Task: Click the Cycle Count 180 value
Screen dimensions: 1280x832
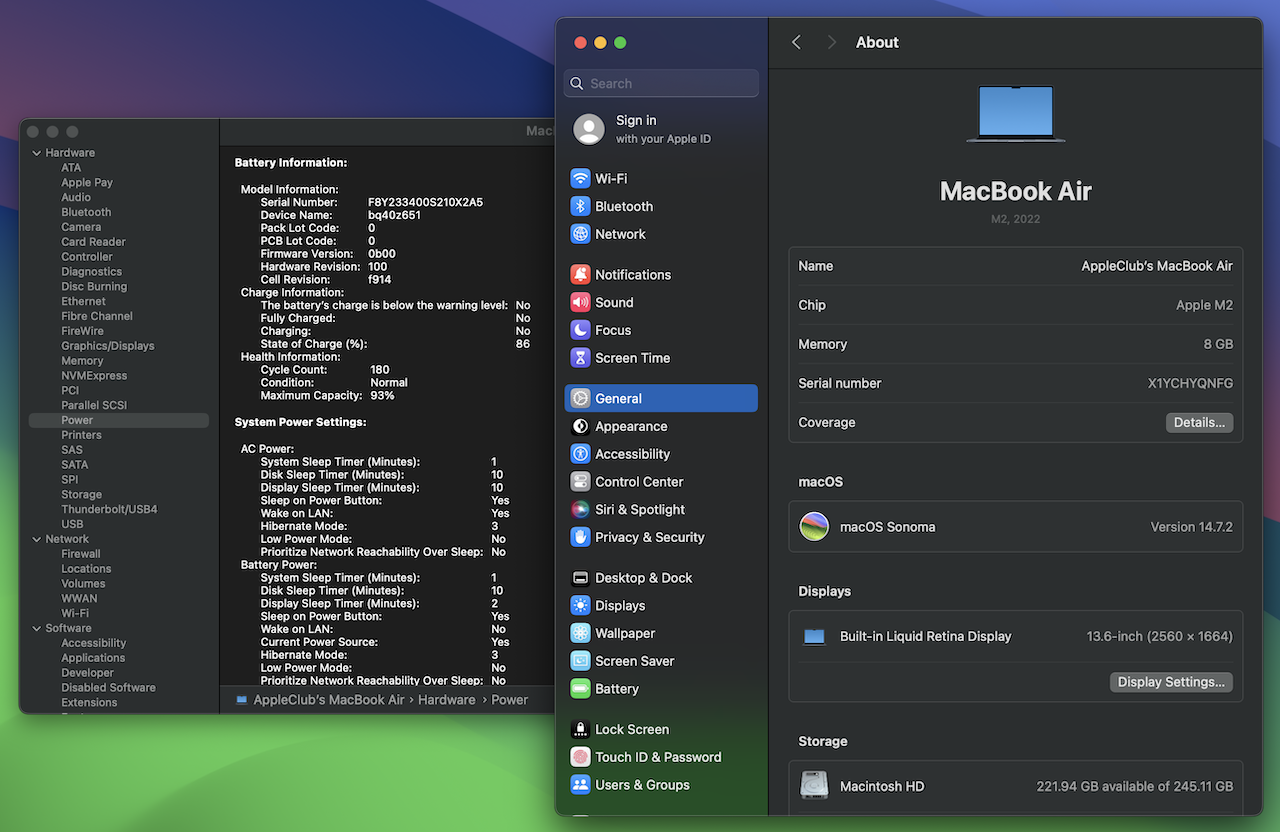Action: [x=379, y=370]
